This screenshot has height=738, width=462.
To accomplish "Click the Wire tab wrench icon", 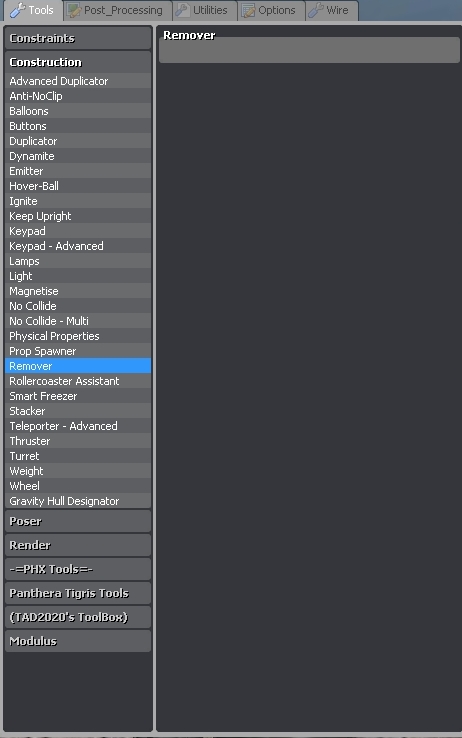I will 316,10.
